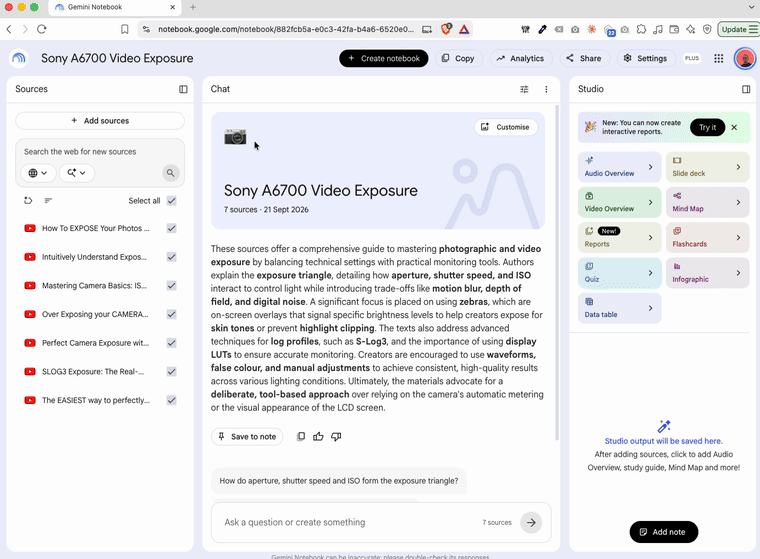Select the Gemini Notebook browser tab

point(115,7)
